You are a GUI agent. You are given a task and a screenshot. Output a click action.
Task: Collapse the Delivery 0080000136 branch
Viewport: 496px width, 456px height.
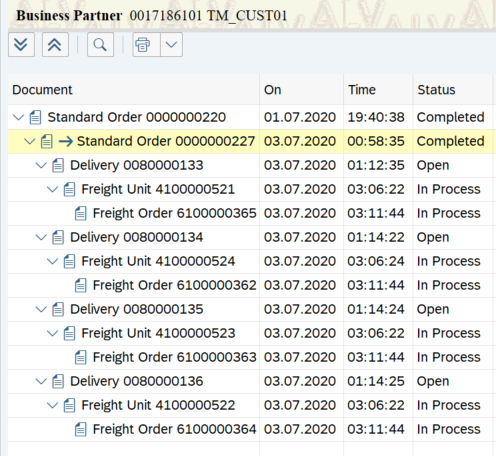41,381
